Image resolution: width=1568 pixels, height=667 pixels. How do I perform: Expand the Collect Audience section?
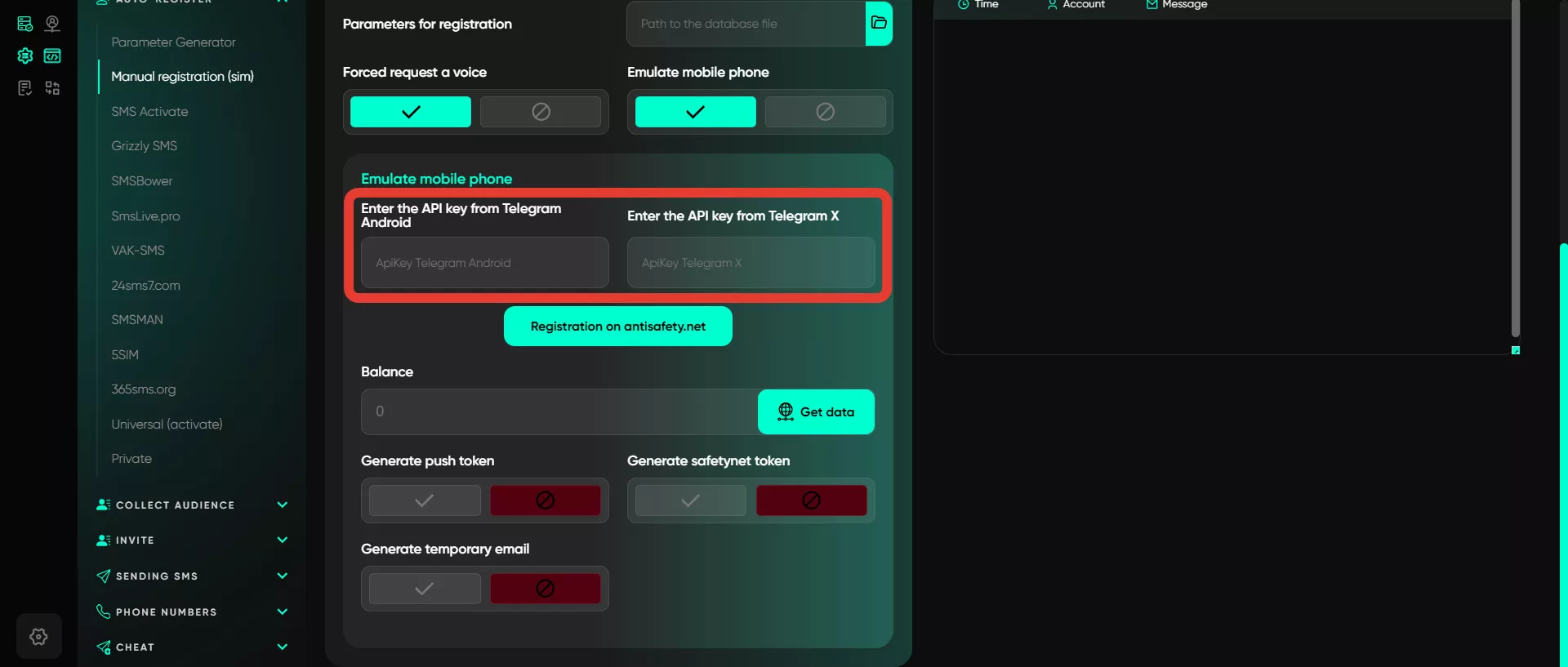[x=283, y=505]
